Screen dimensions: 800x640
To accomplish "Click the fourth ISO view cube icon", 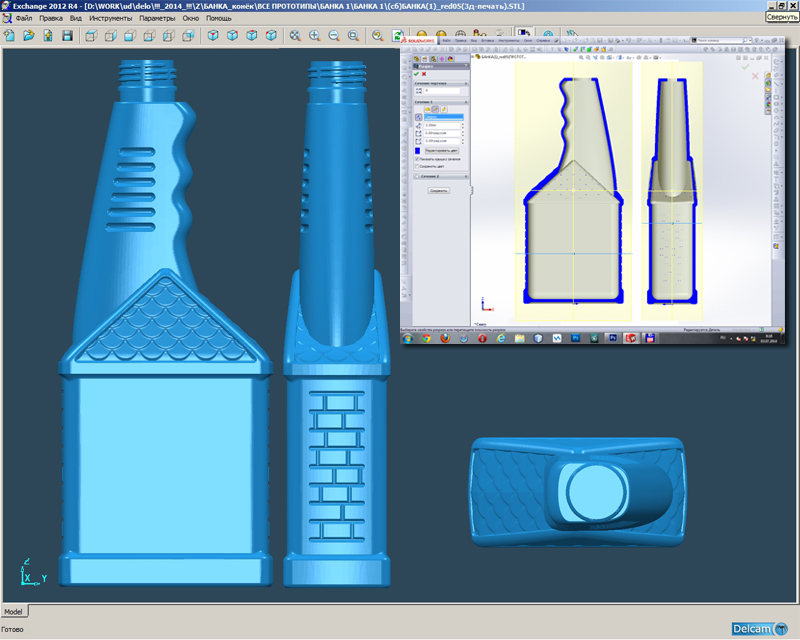I will pyautogui.click(x=271, y=35).
